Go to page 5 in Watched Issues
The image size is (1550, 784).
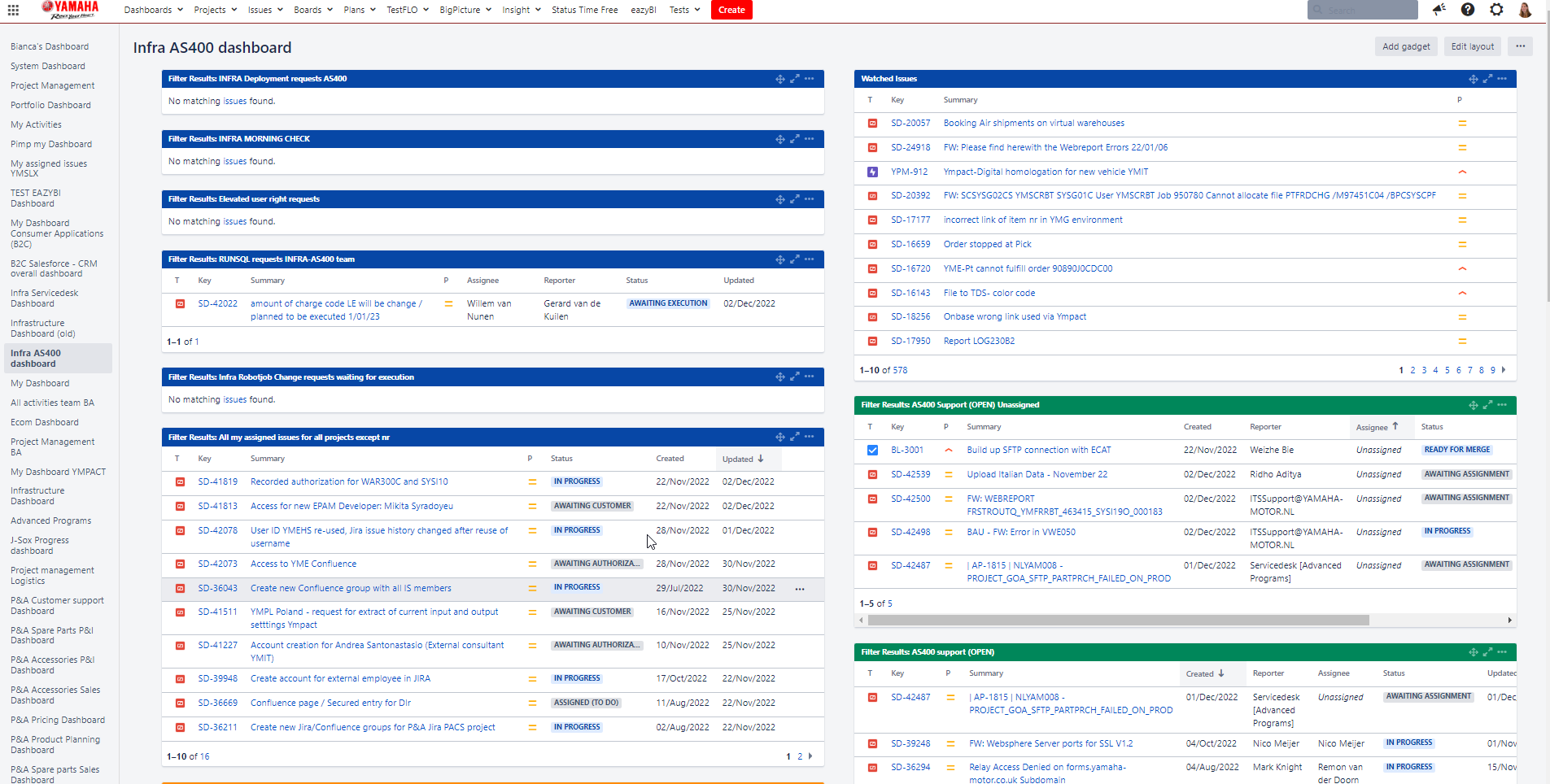(x=1447, y=370)
